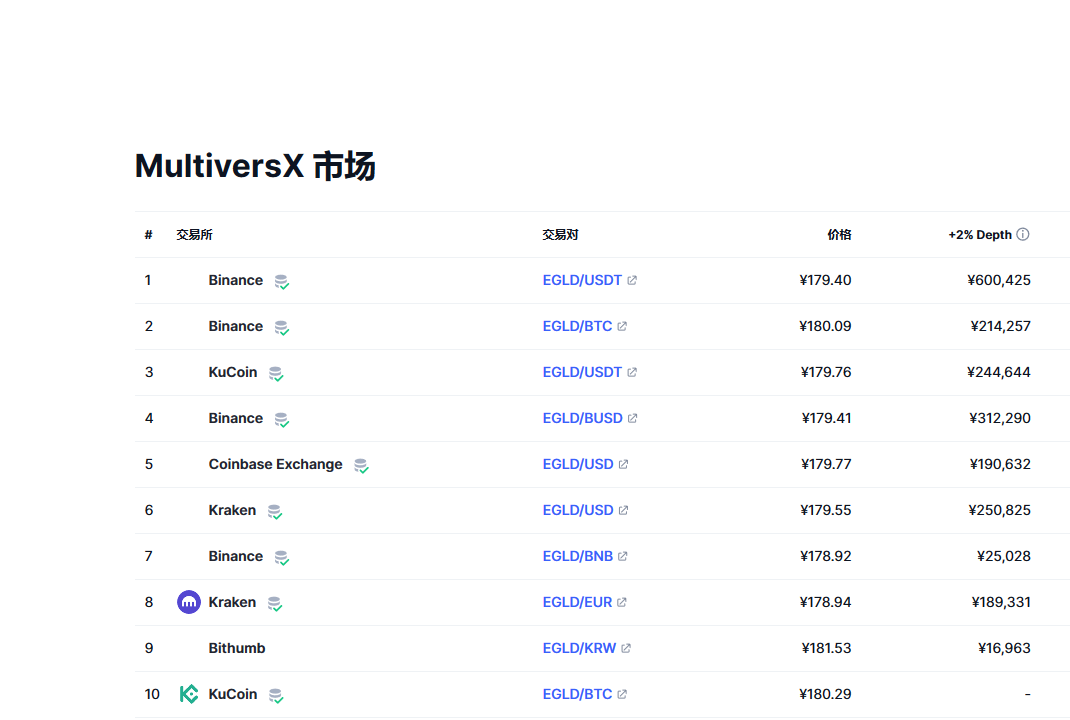Open the EGLD/BTC pair on KuCoin row 10
1070x720 pixels.
pyautogui.click(x=577, y=694)
